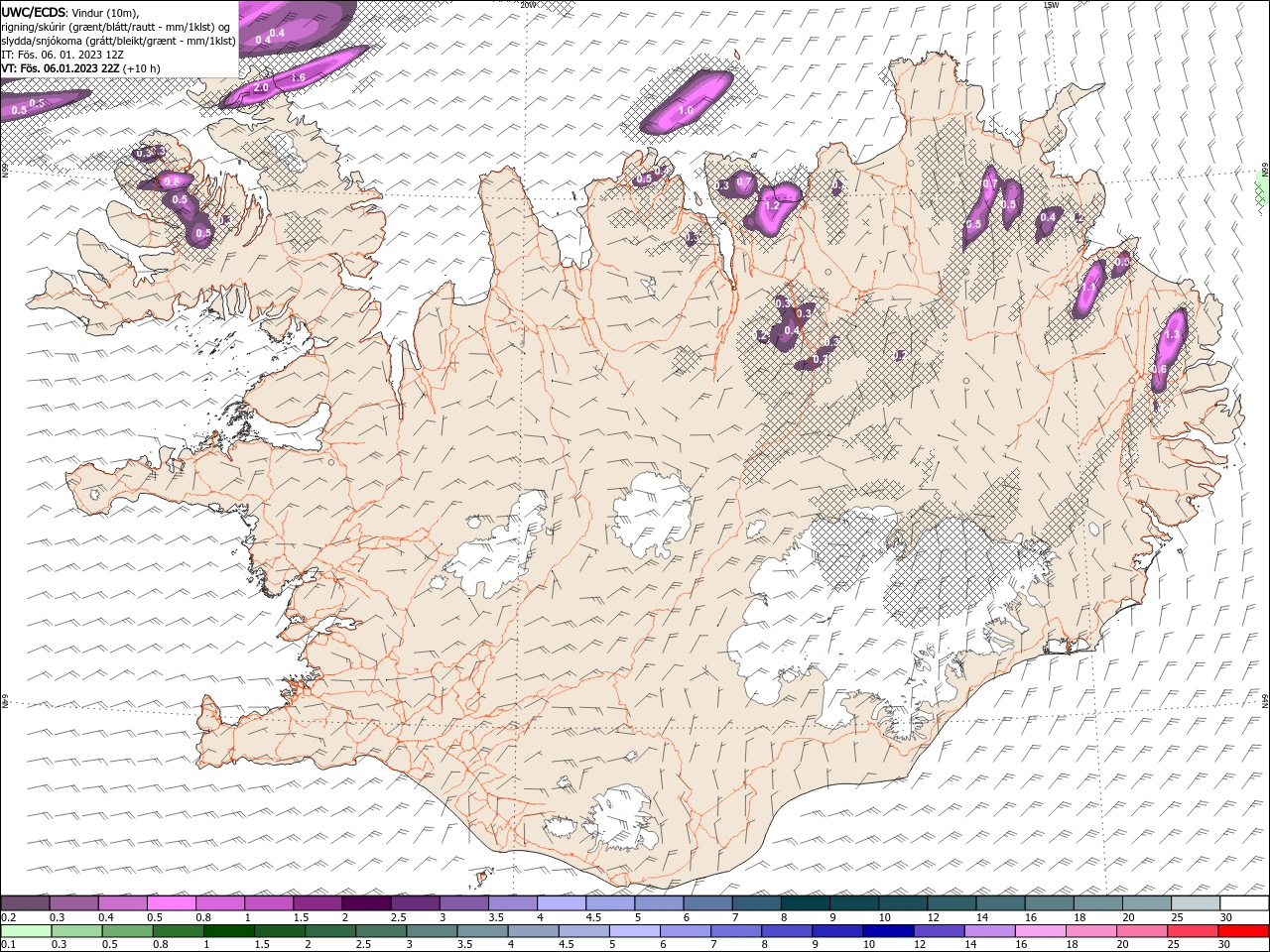
Task: Click the '(+10 h)' forecast offset text
Action: click(142, 67)
